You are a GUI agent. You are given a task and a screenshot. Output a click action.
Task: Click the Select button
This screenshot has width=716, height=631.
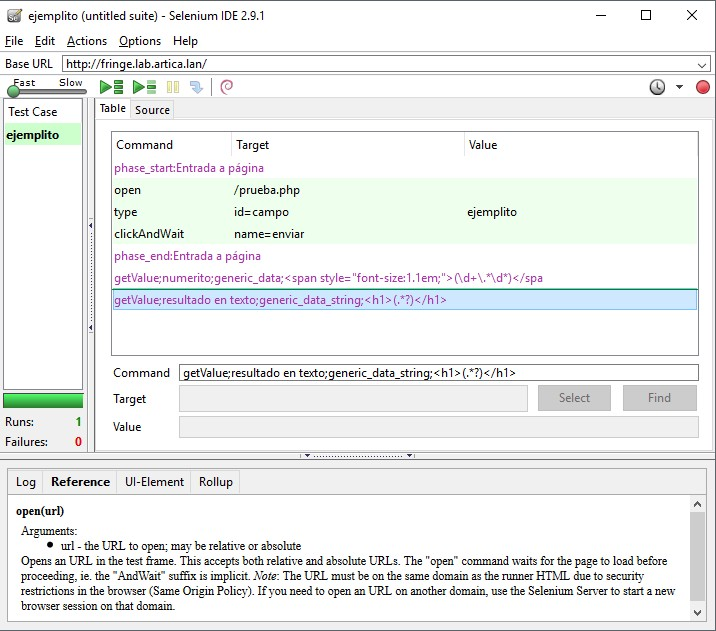[574, 398]
